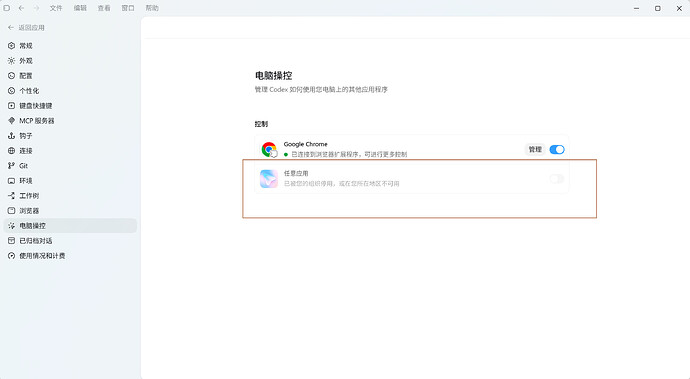The height and width of the screenshot is (379, 690).
Task: Click the 任意应用 title text
Action: [x=296, y=173]
